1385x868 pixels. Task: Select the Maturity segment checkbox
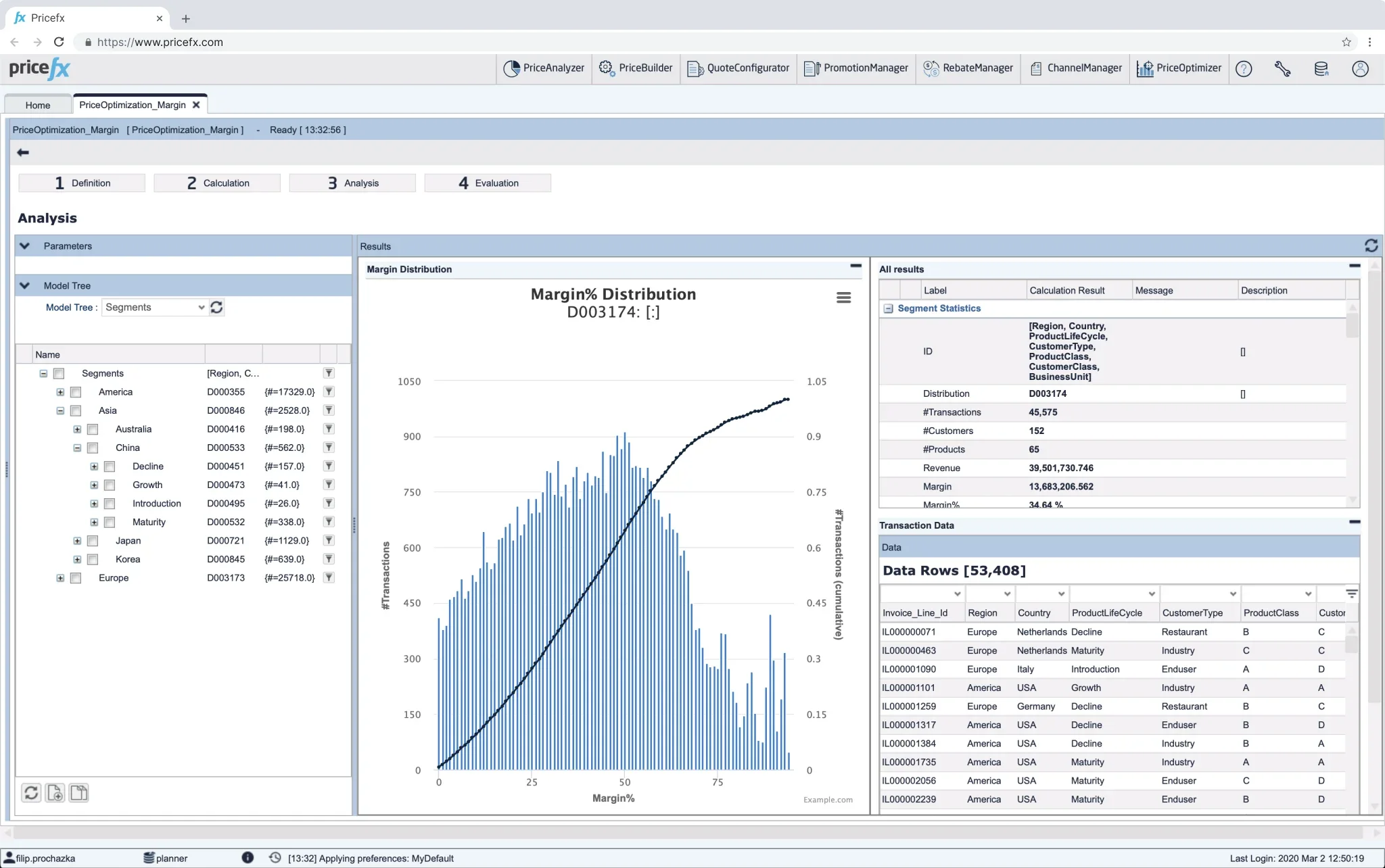tap(110, 523)
